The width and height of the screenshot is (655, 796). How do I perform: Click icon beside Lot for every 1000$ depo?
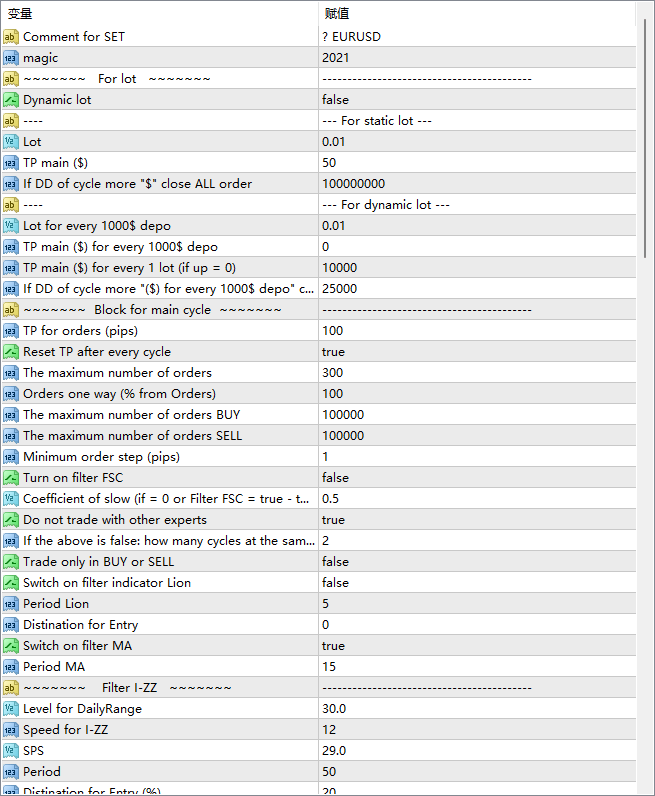pyautogui.click(x=11, y=226)
